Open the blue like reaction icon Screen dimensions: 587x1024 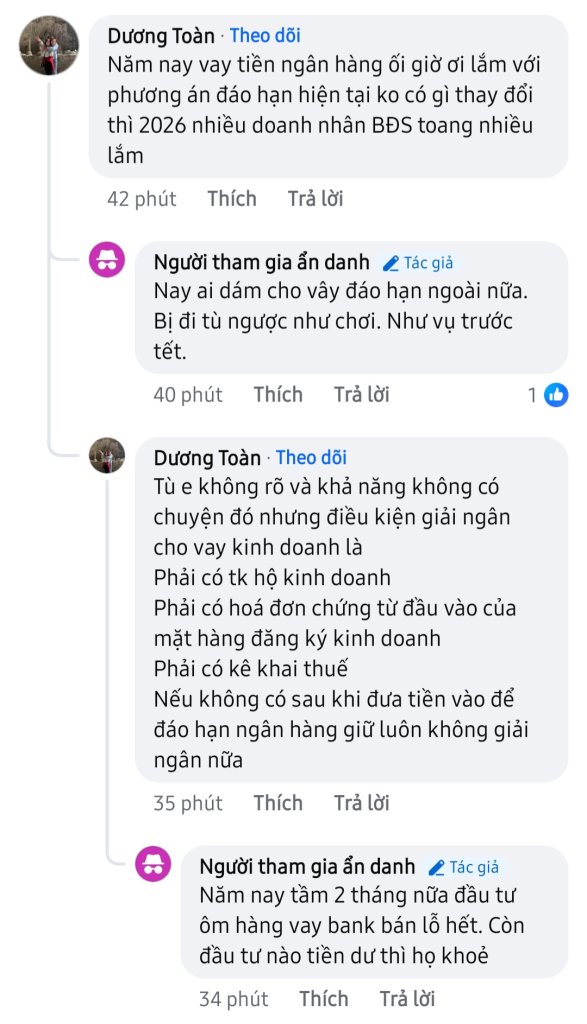(x=556, y=394)
